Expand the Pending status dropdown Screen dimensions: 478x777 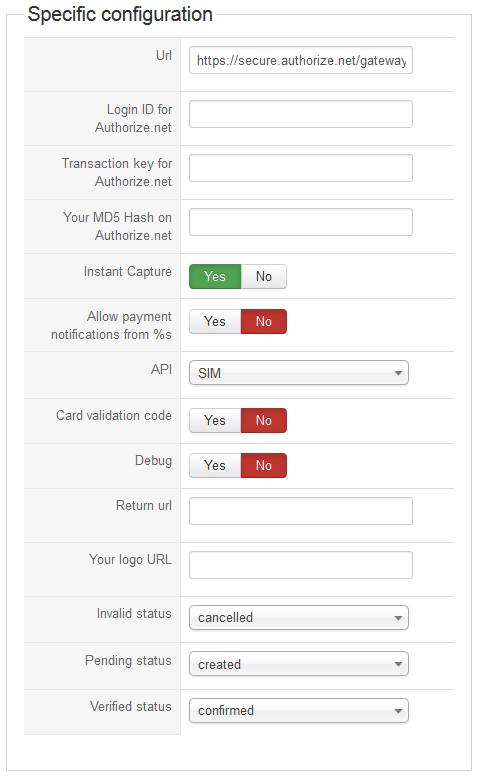(299, 664)
